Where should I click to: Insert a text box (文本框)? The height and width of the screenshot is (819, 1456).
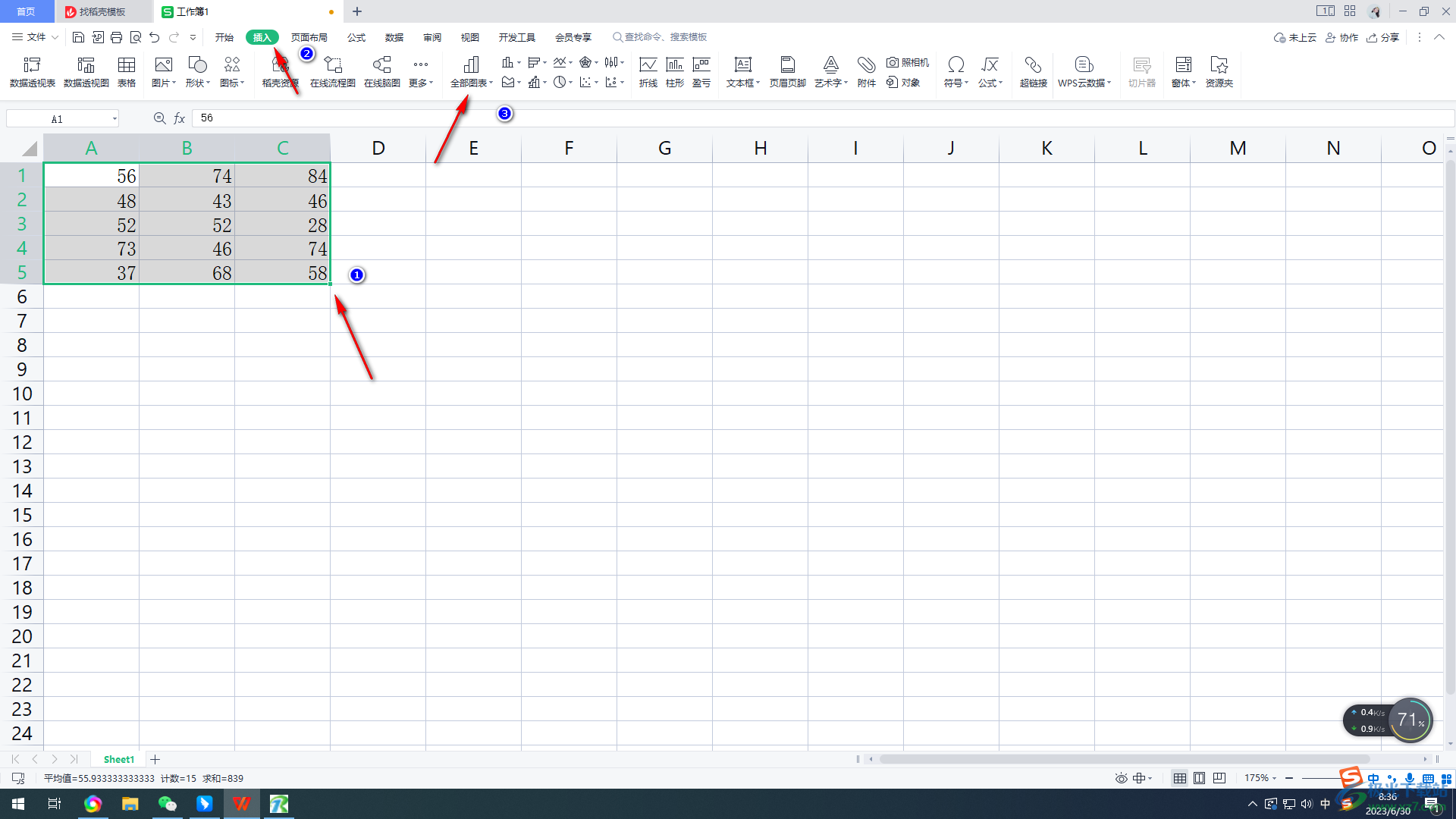743,72
